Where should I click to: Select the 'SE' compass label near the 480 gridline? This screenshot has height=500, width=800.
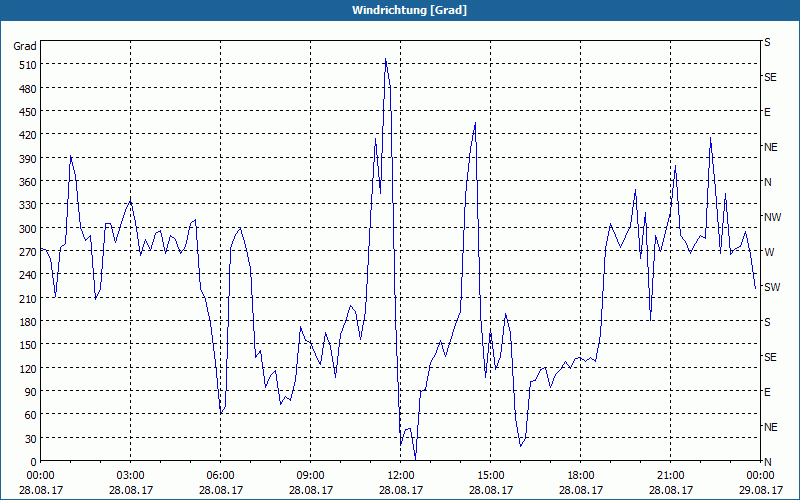click(770, 77)
